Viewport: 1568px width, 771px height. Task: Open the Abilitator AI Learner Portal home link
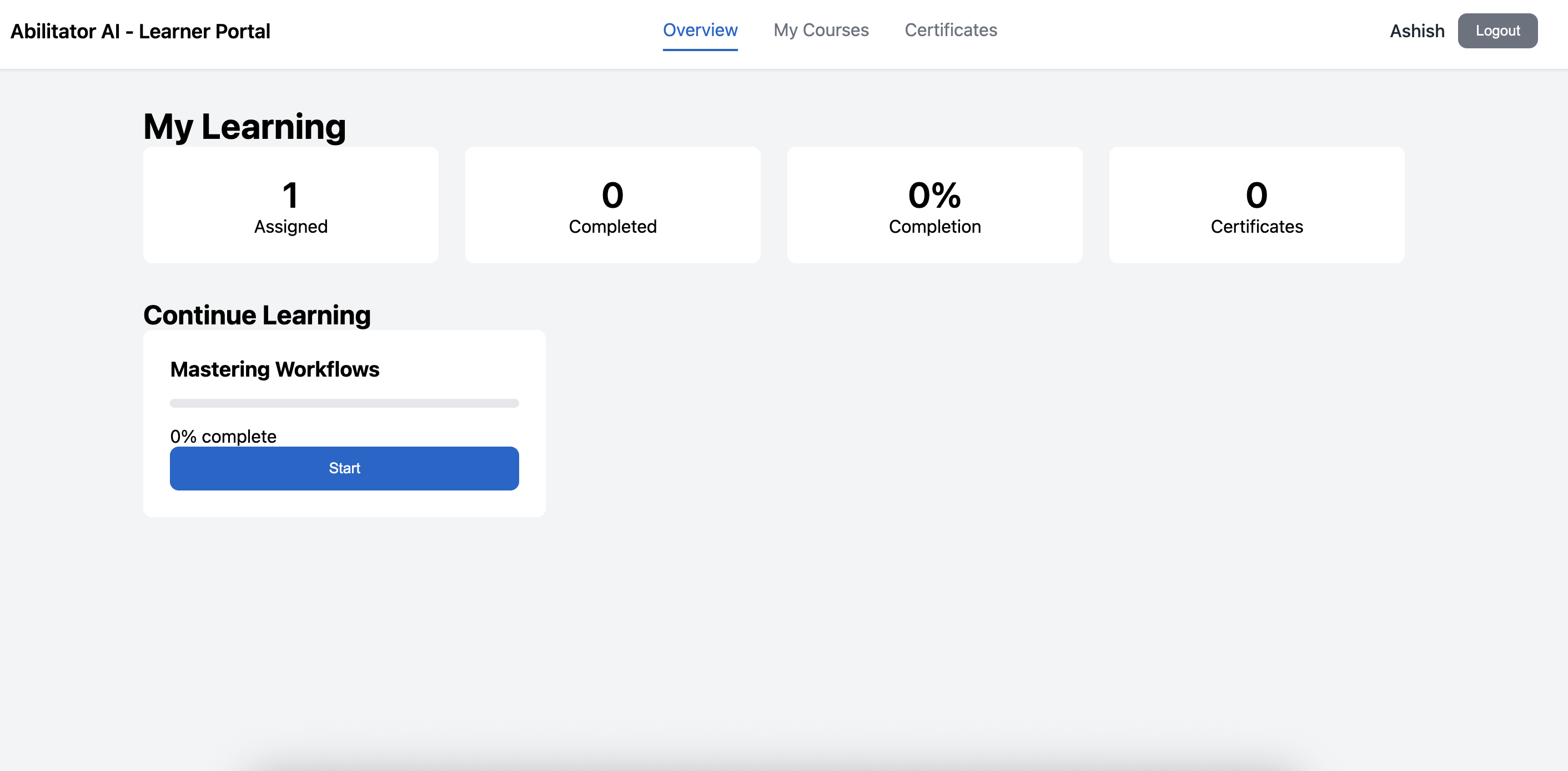(140, 31)
